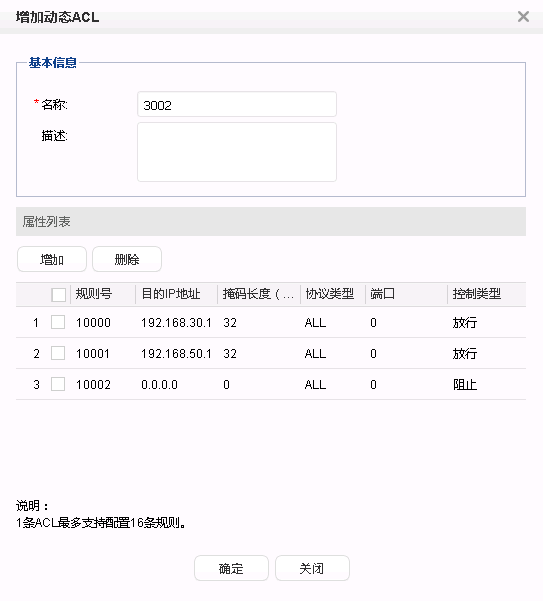Image resolution: width=543 pixels, height=601 pixels.
Task: Click the 关闭 button
Action: pyautogui.click(x=312, y=568)
